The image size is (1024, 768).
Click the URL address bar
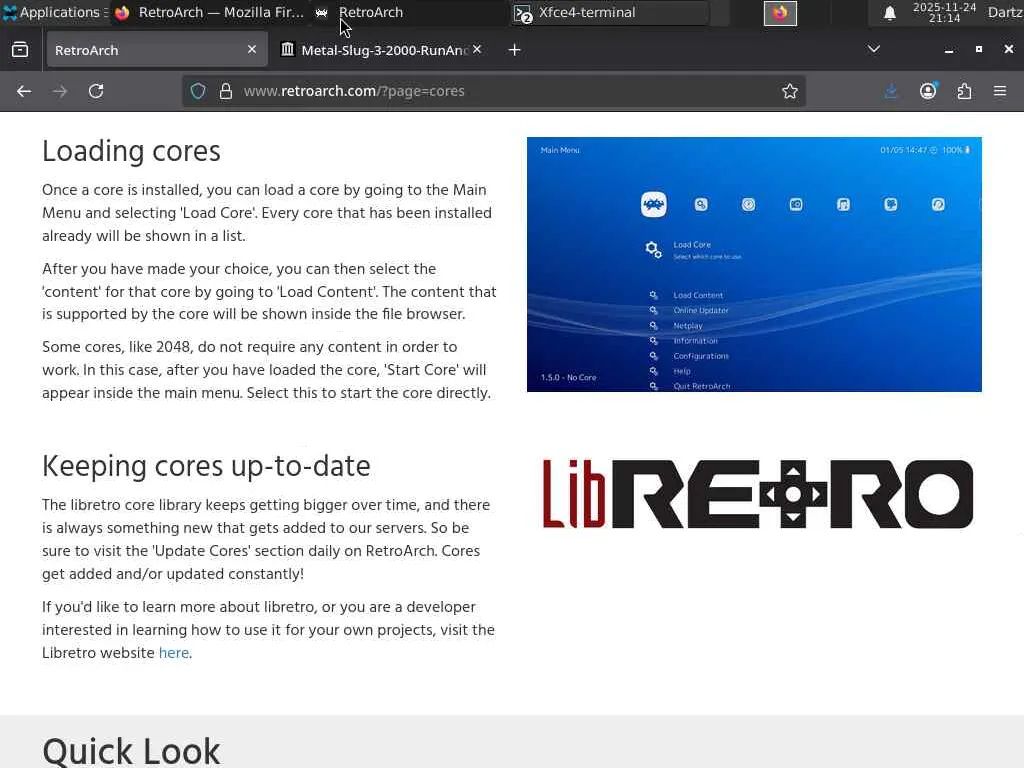click(493, 91)
